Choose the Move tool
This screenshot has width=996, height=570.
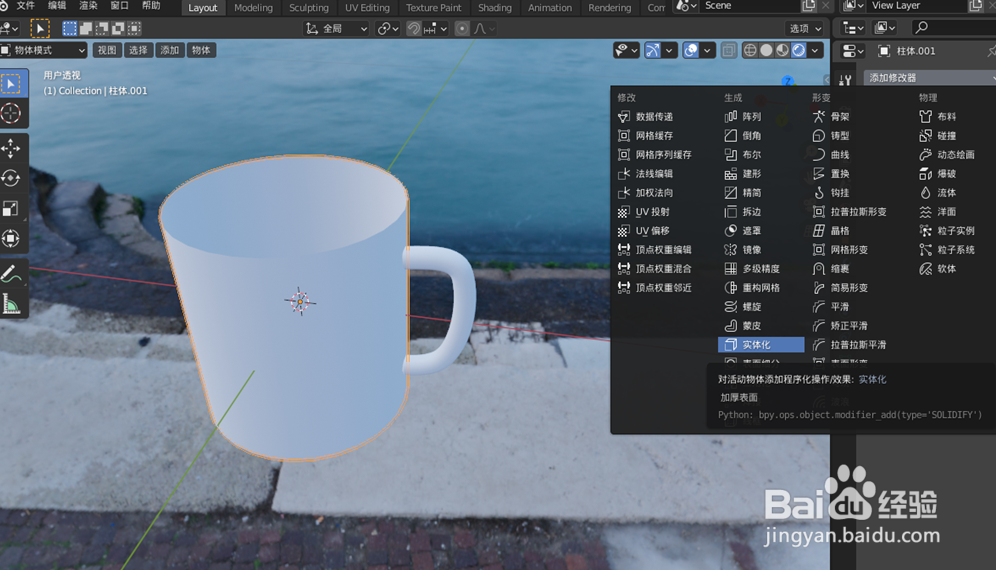(11, 149)
